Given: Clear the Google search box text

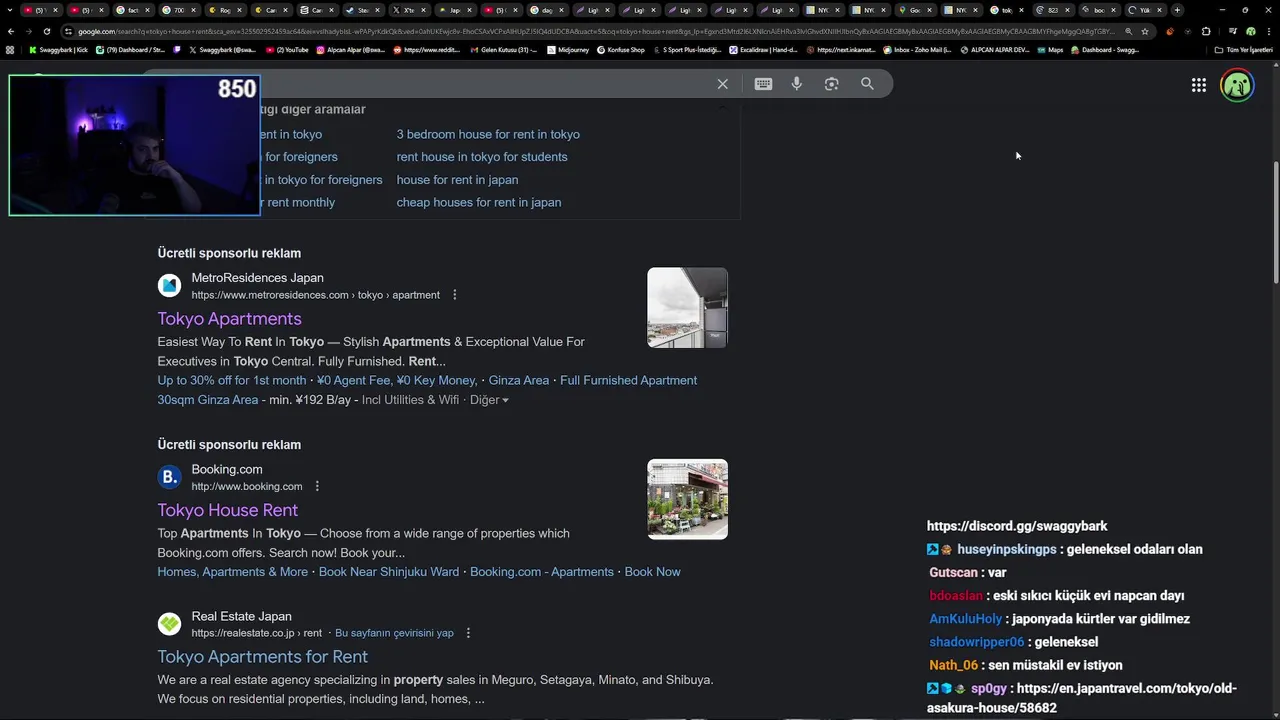Looking at the screenshot, I should point(722,84).
